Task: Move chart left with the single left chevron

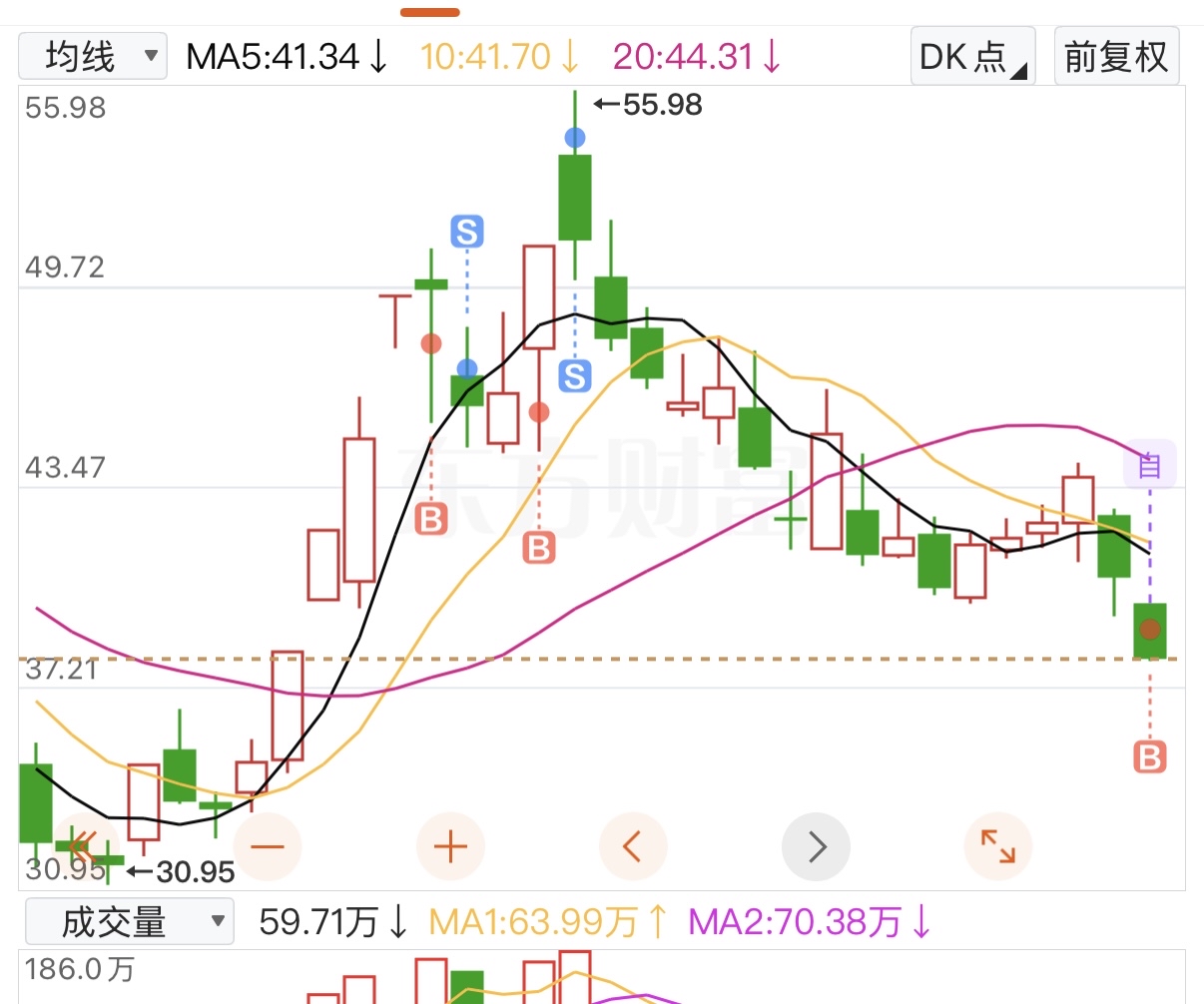Action: click(632, 847)
